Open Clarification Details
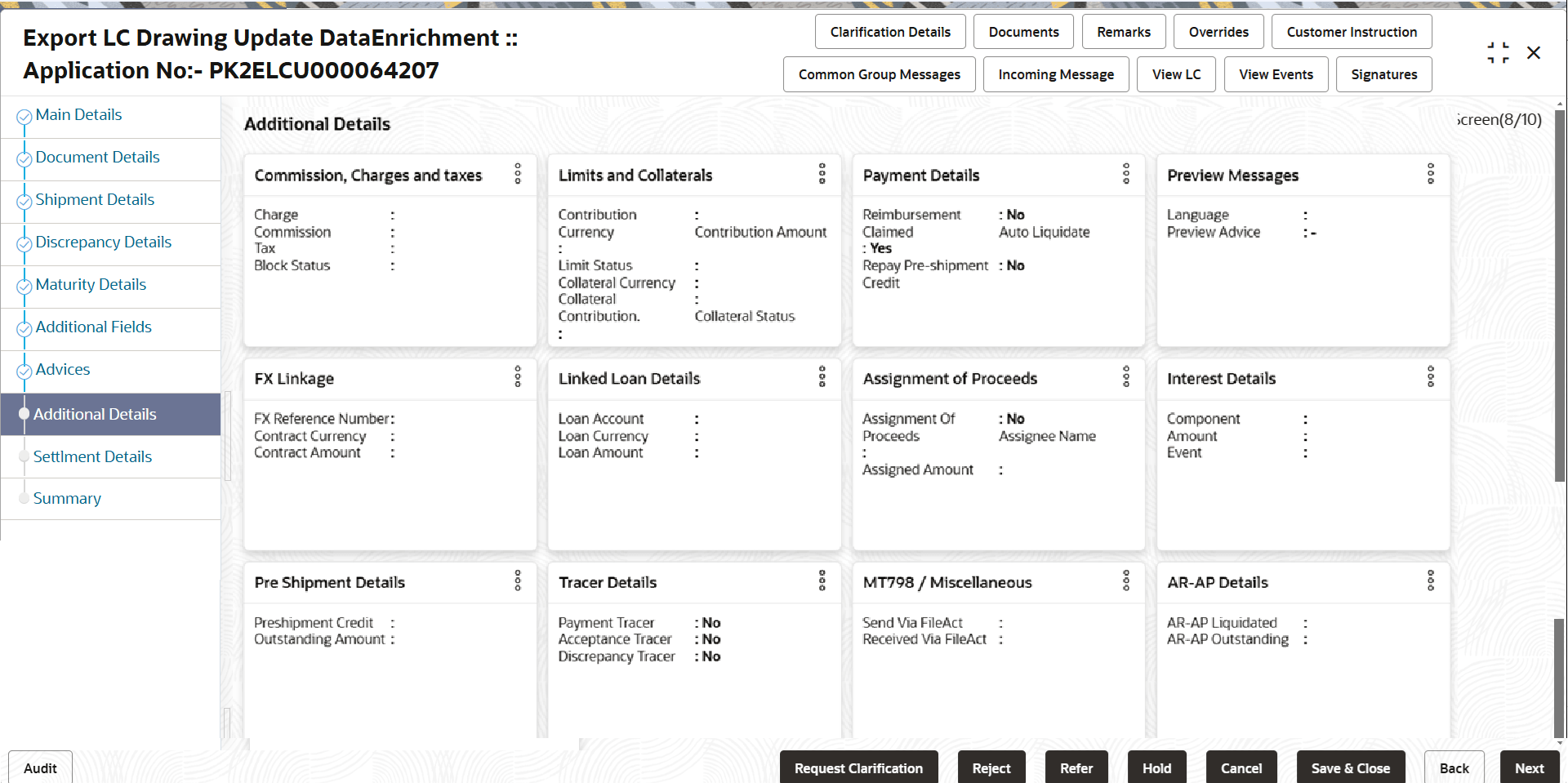The image size is (1568, 783). coord(890,32)
